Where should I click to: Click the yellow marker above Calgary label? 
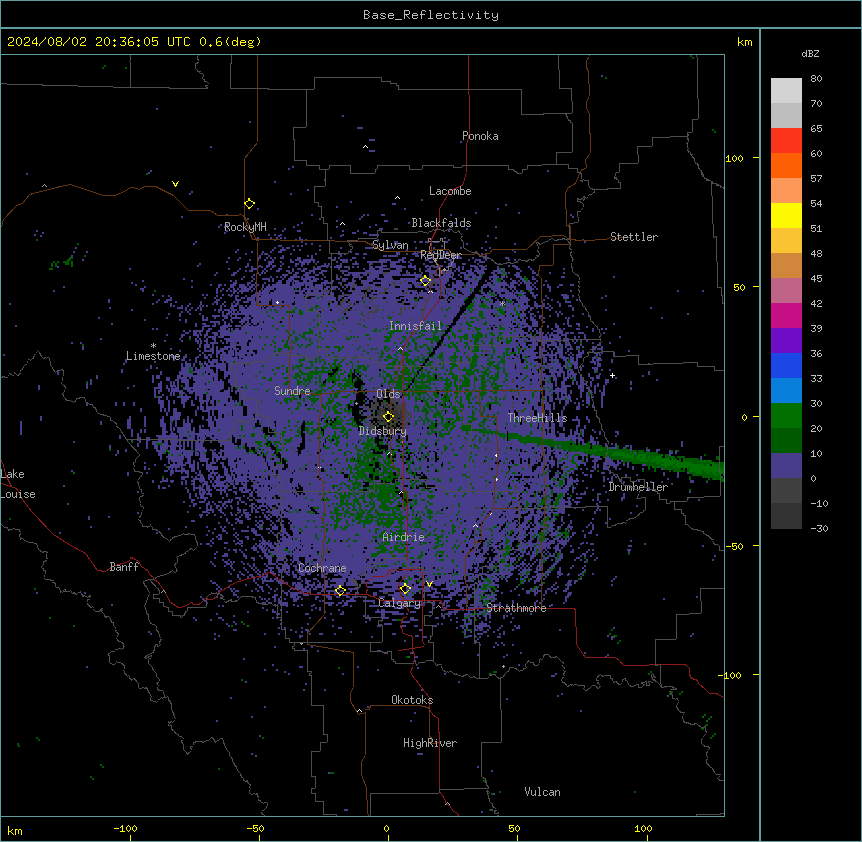tap(405, 589)
